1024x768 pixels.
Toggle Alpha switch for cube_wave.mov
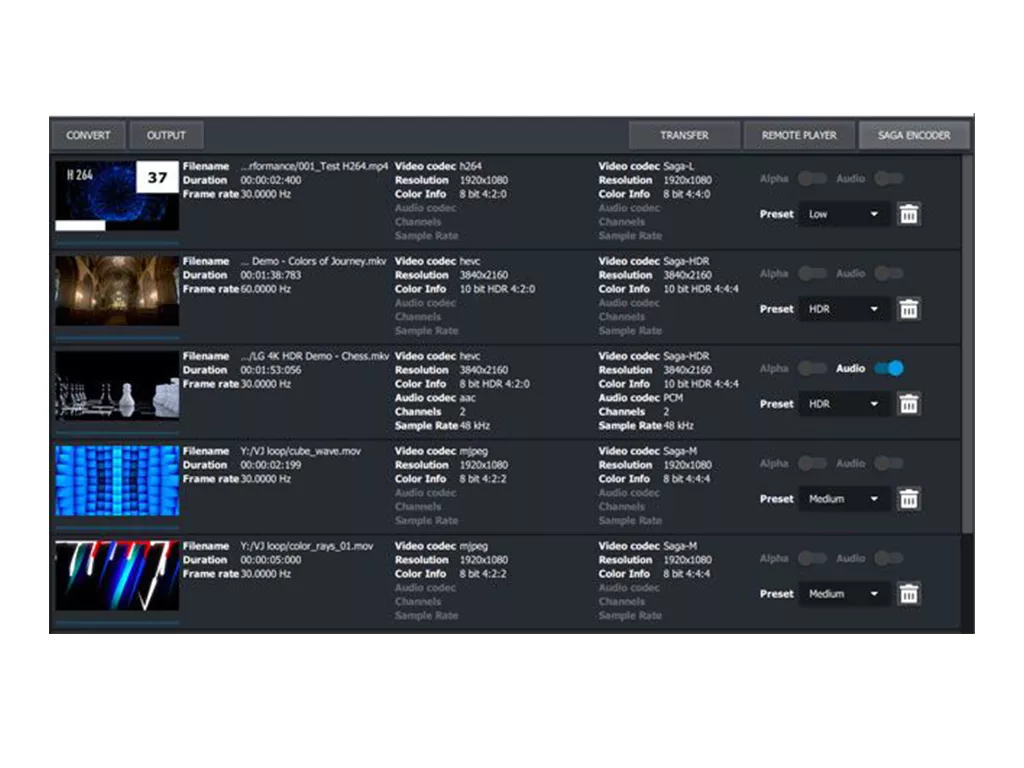[812, 463]
